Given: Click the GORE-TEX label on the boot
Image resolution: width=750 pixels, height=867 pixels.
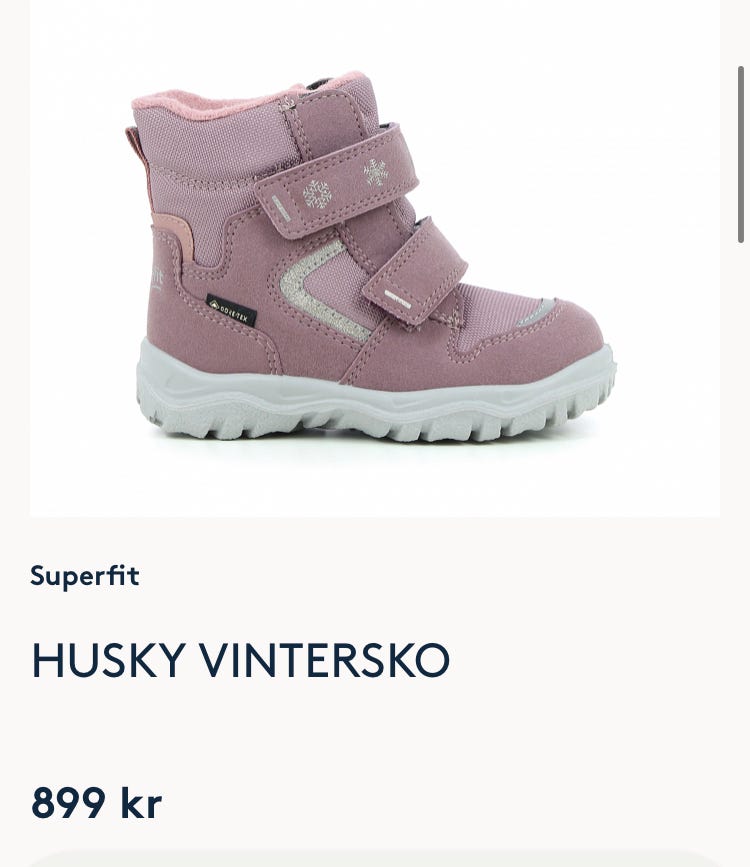Looking at the screenshot, I should coord(231,310).
